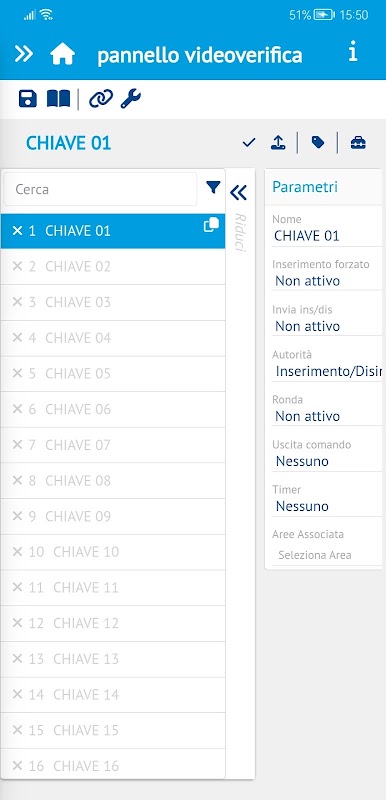Open the book manual icon
The image size is (386, 800).
pos(59,98)
